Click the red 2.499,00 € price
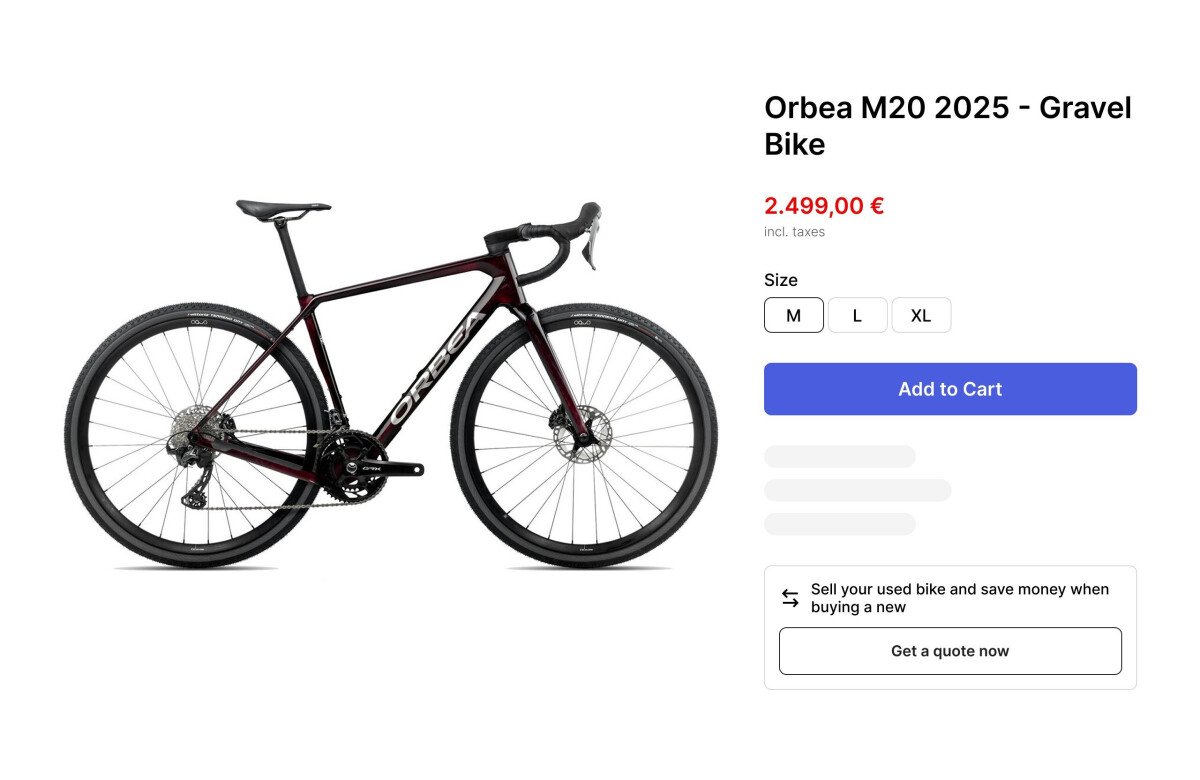 pyautogui.click(x=824, y=206)
